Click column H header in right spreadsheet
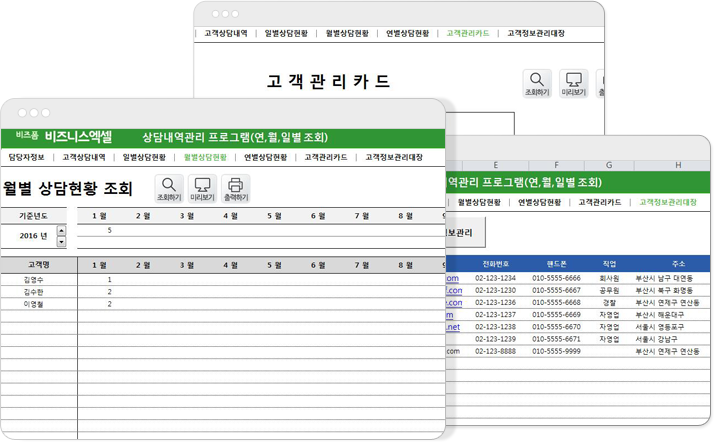 (677, 164)
